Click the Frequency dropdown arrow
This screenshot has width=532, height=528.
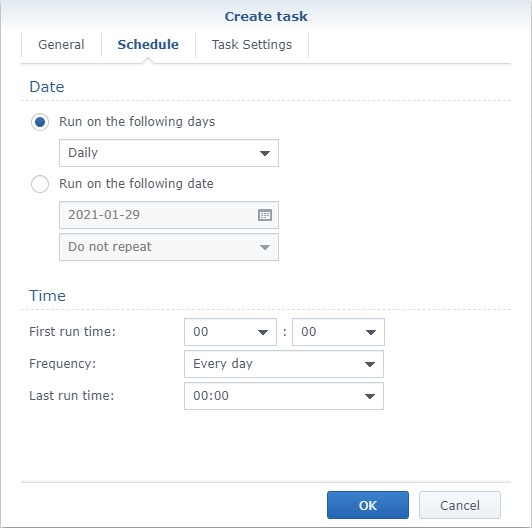pos(369,364)
